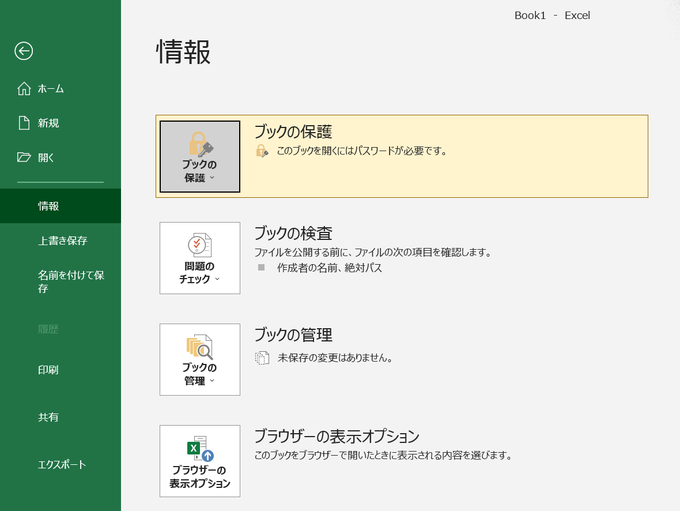Choose 名前を付けて保存 in the sidebar
The height and width of the screenshot is (511, 680).
[60, 282]
